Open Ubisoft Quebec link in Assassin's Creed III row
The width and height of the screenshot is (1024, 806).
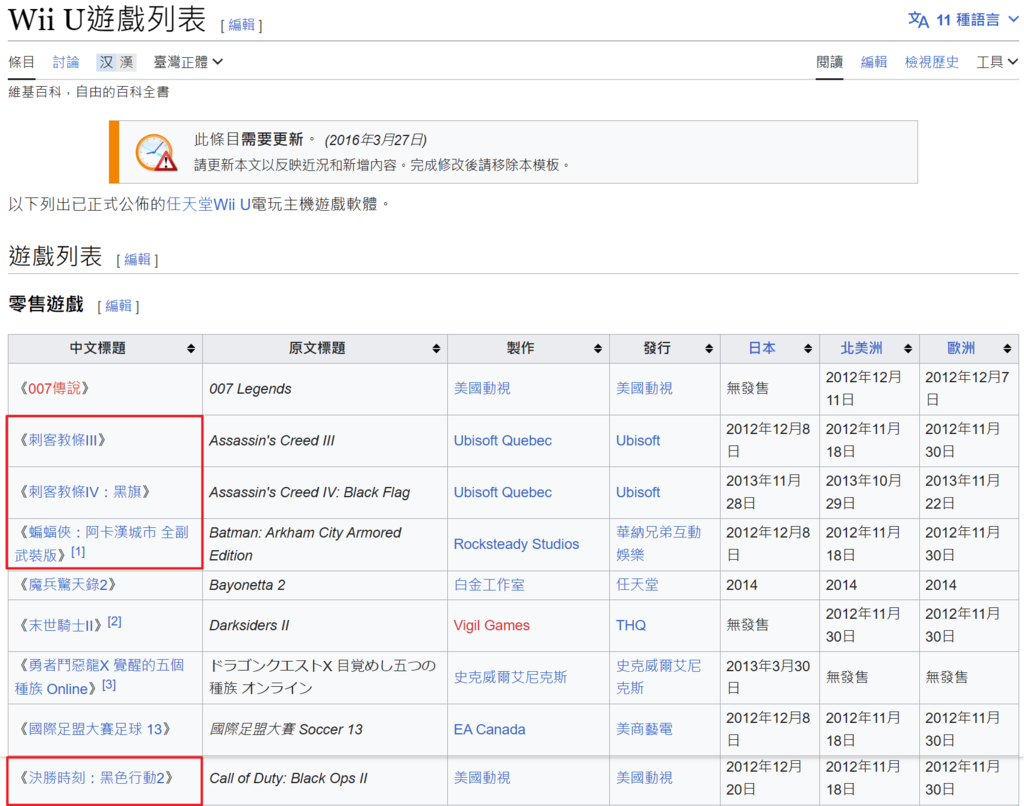click(x=503, y=440)
